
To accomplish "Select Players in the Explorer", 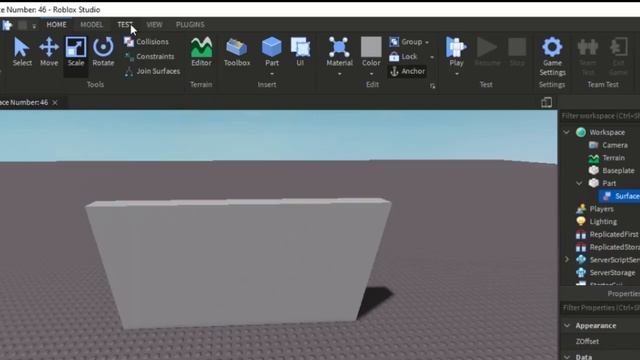I will (601, 209).
